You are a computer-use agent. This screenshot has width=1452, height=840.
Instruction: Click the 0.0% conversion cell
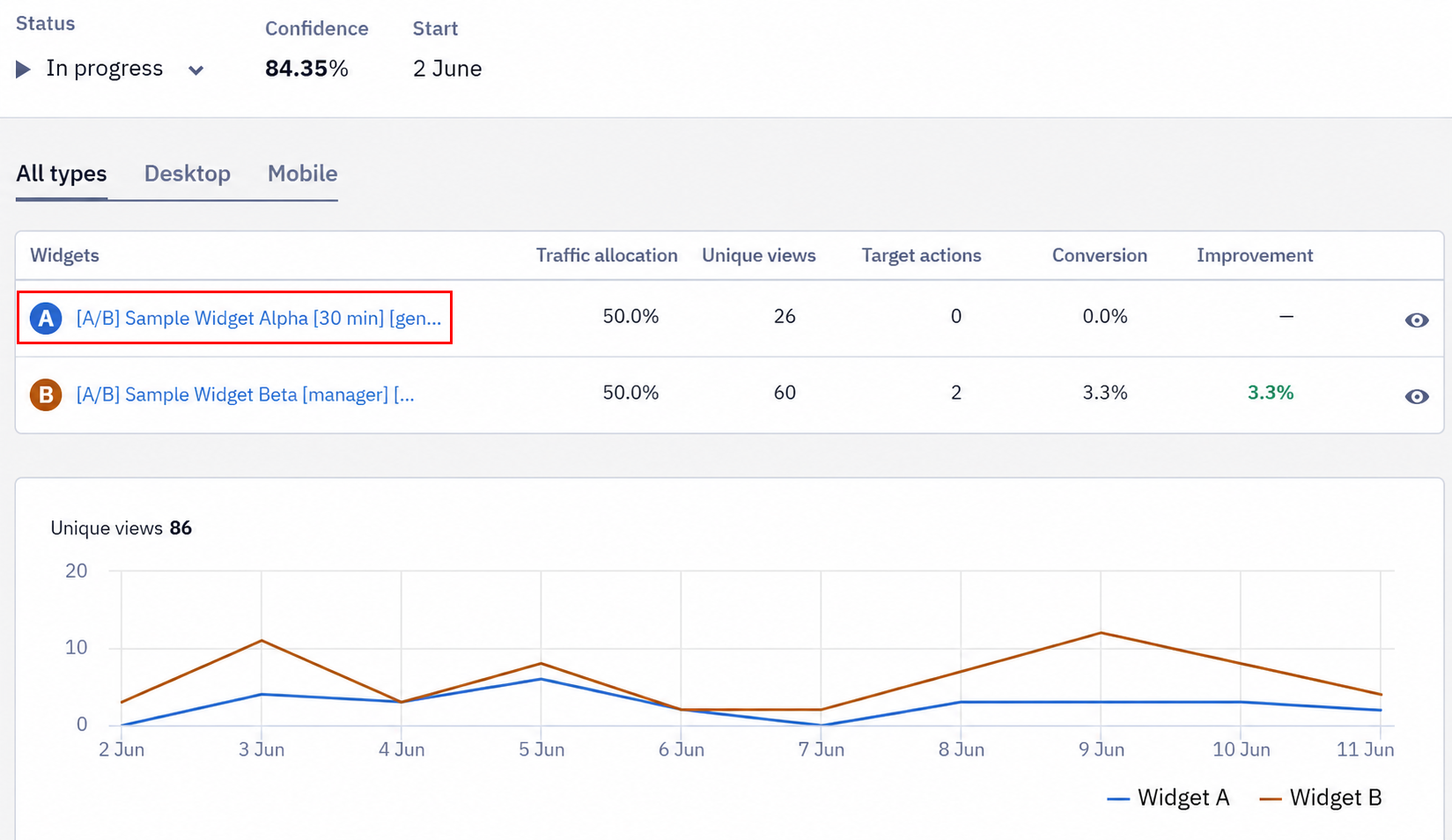(x=1105, y=316)
